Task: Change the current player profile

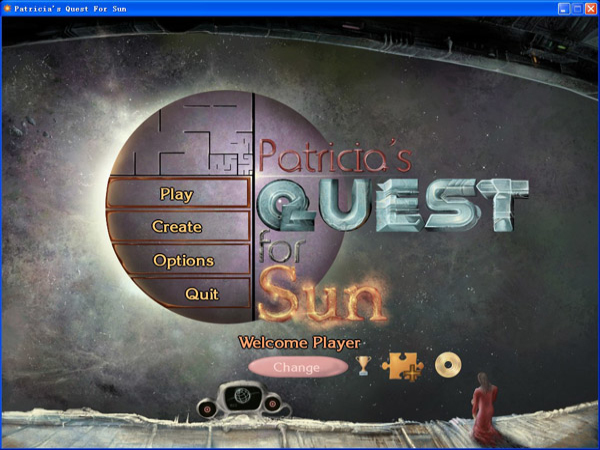Action: [x=297, y=367]
